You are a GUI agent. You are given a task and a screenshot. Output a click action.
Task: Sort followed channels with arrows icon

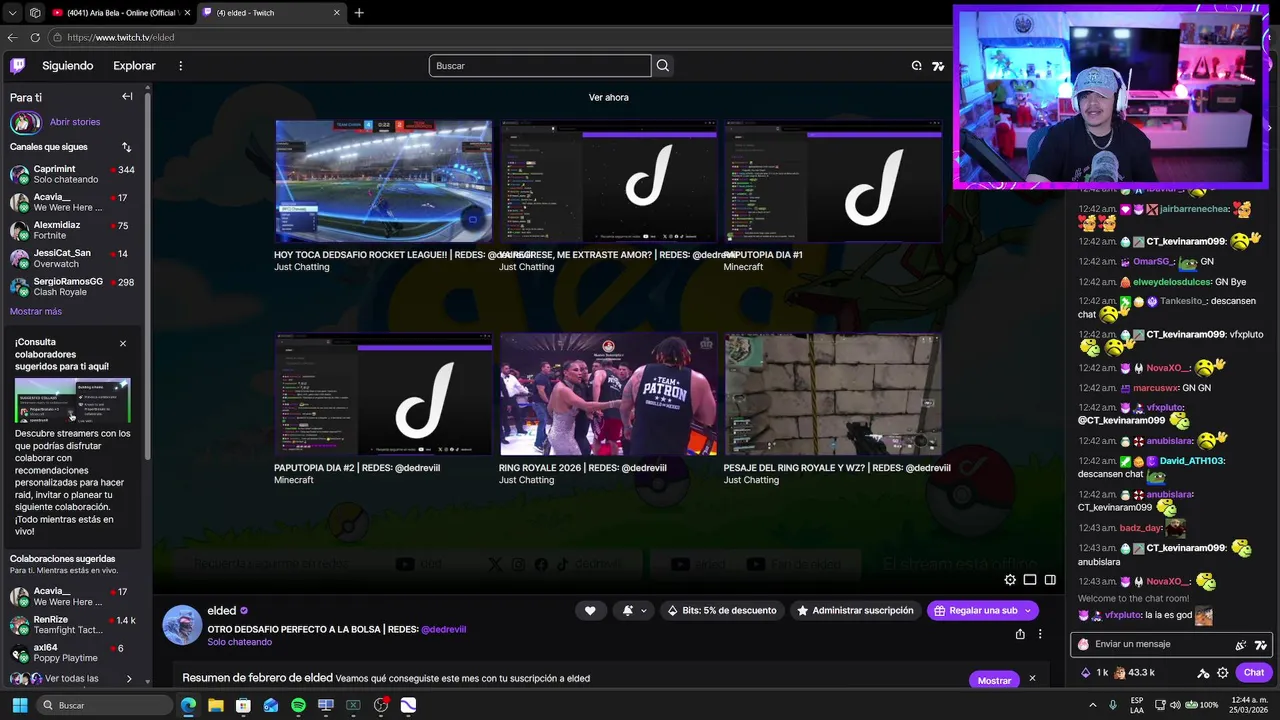127,147
